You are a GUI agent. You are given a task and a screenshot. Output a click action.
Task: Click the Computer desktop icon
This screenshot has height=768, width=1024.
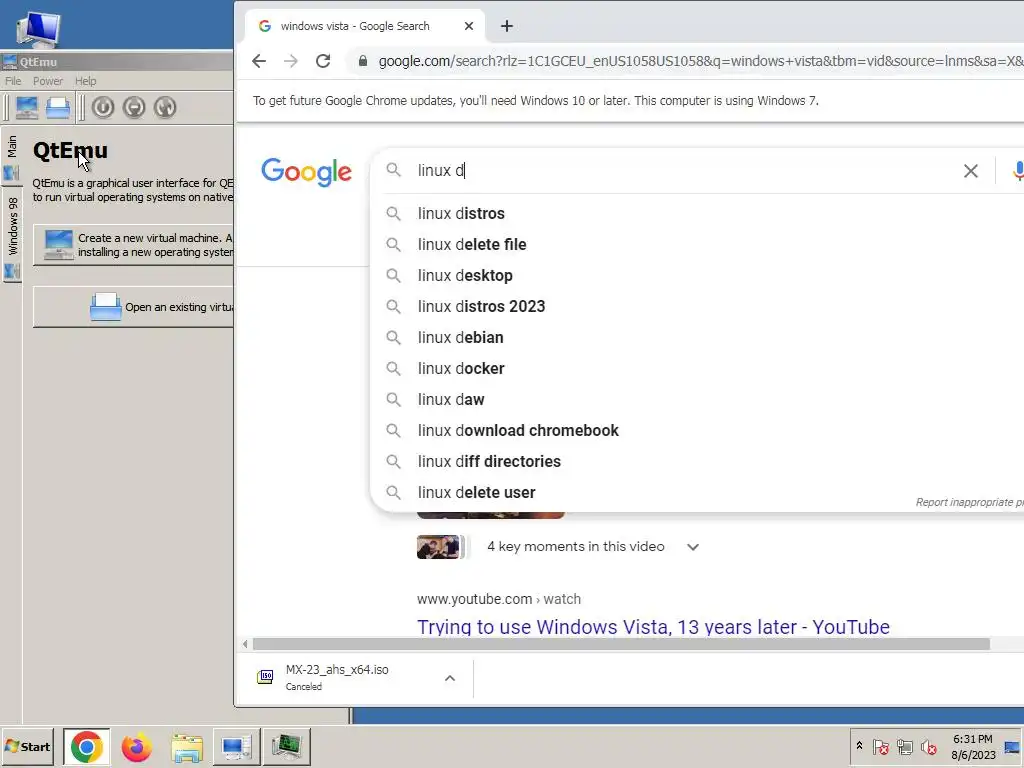(38, 29)
